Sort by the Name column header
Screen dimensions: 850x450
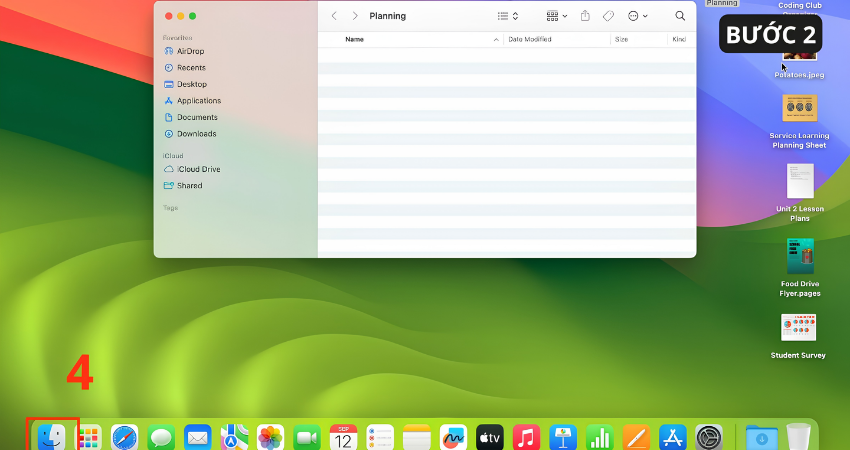355,39
